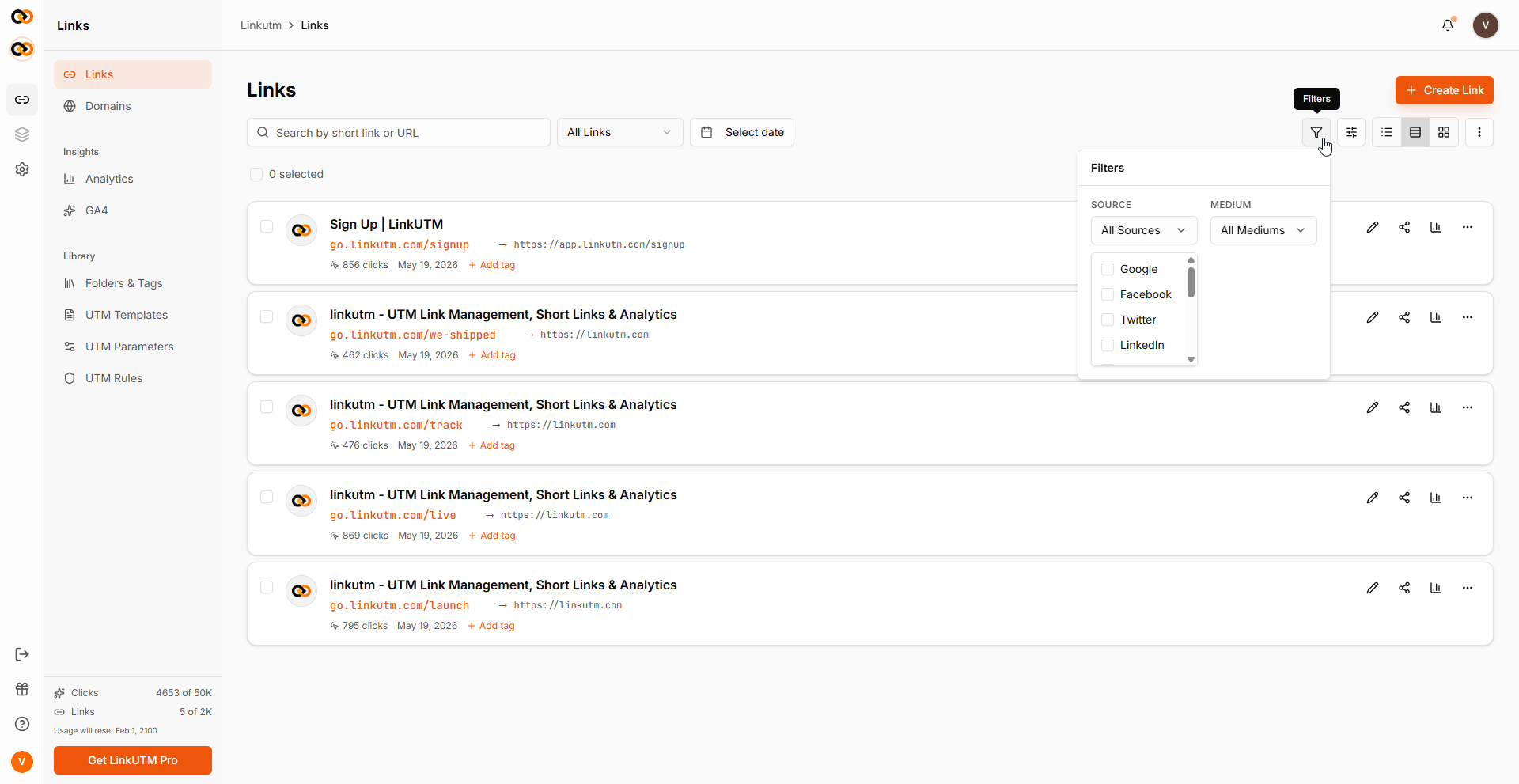This screenshot has height=784, width=1519.
Task: Select the Sign Up | LinkUTM link checkbox
Action: [x=267, y=226]
